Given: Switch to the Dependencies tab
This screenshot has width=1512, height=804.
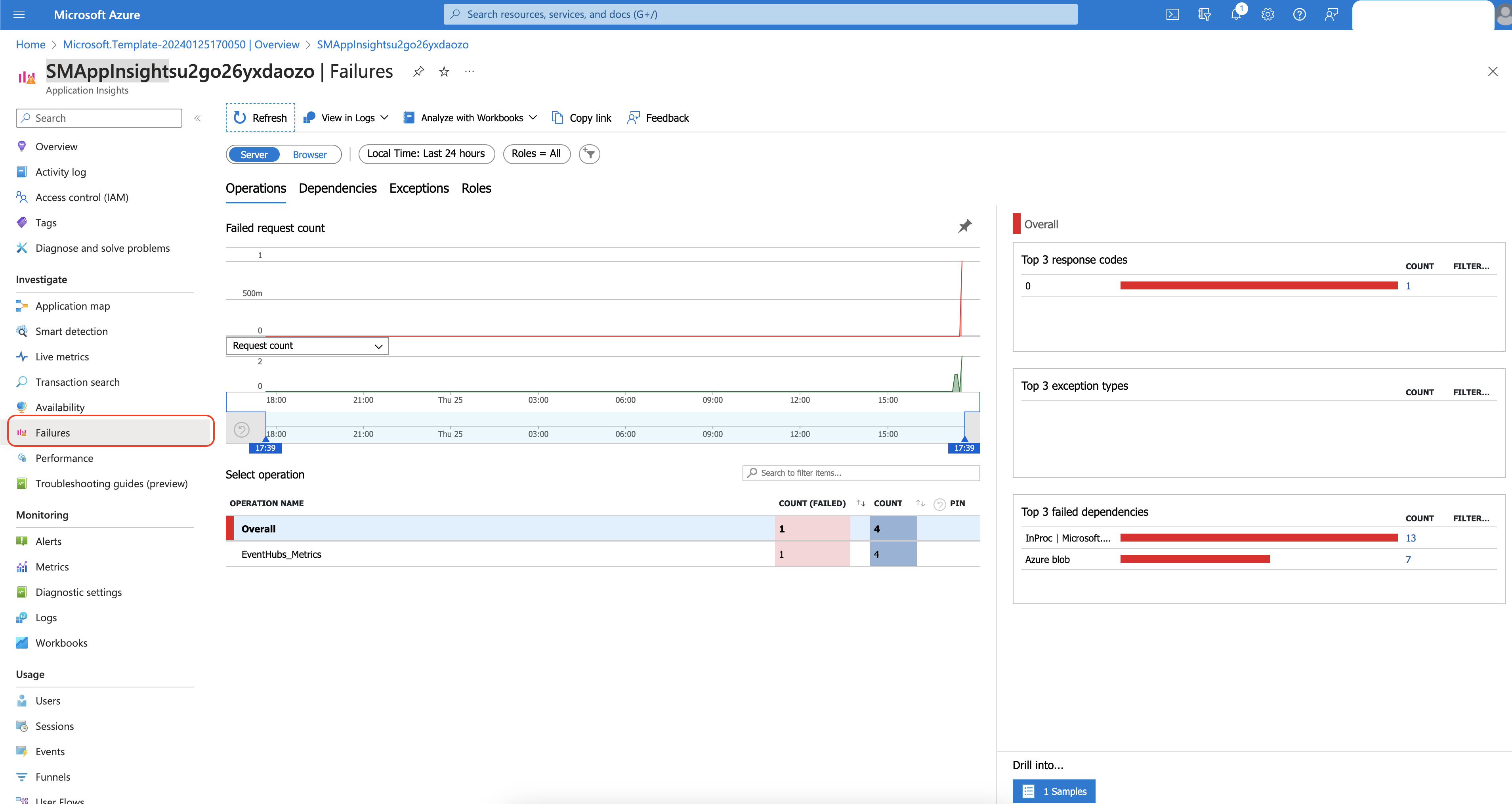Looking at the screenshot, I should 337,188.
